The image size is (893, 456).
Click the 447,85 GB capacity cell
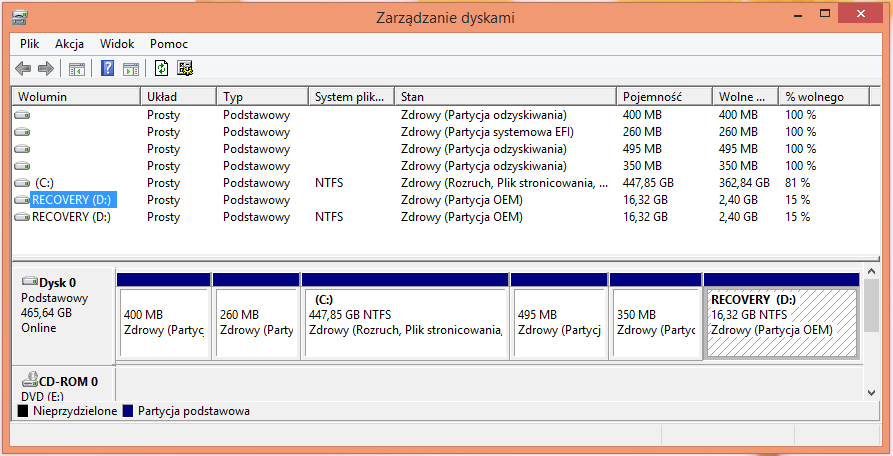[x=648, y=183]
